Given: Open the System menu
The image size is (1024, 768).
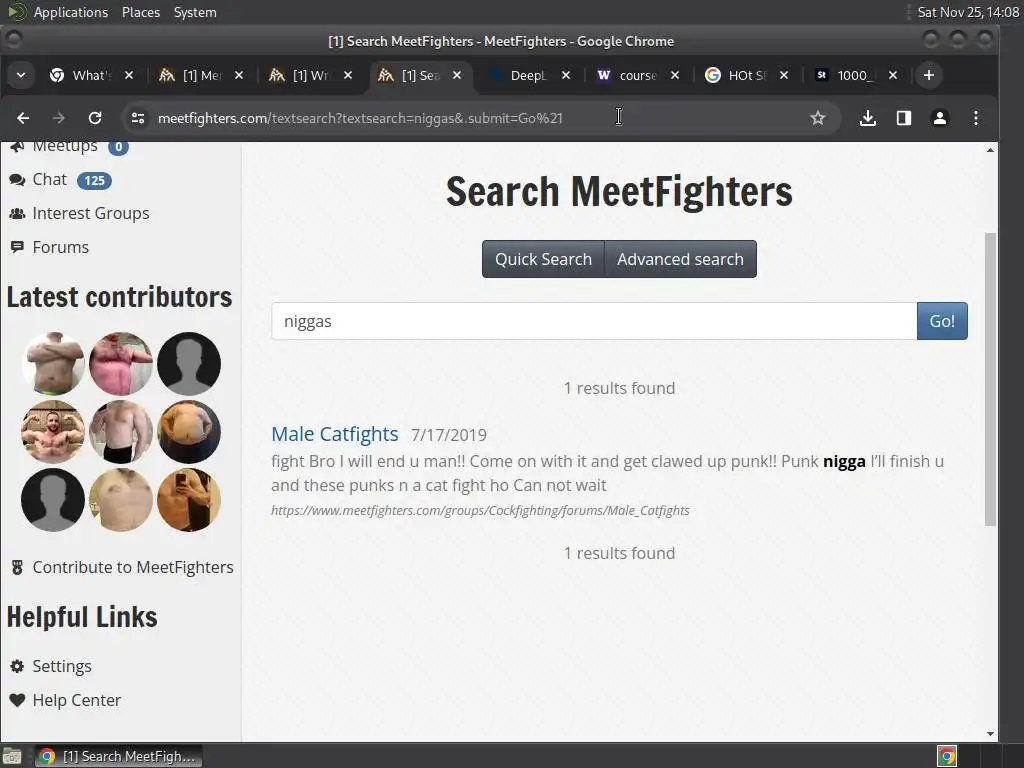Looking at the screenshot, I should tap(195, 12).
